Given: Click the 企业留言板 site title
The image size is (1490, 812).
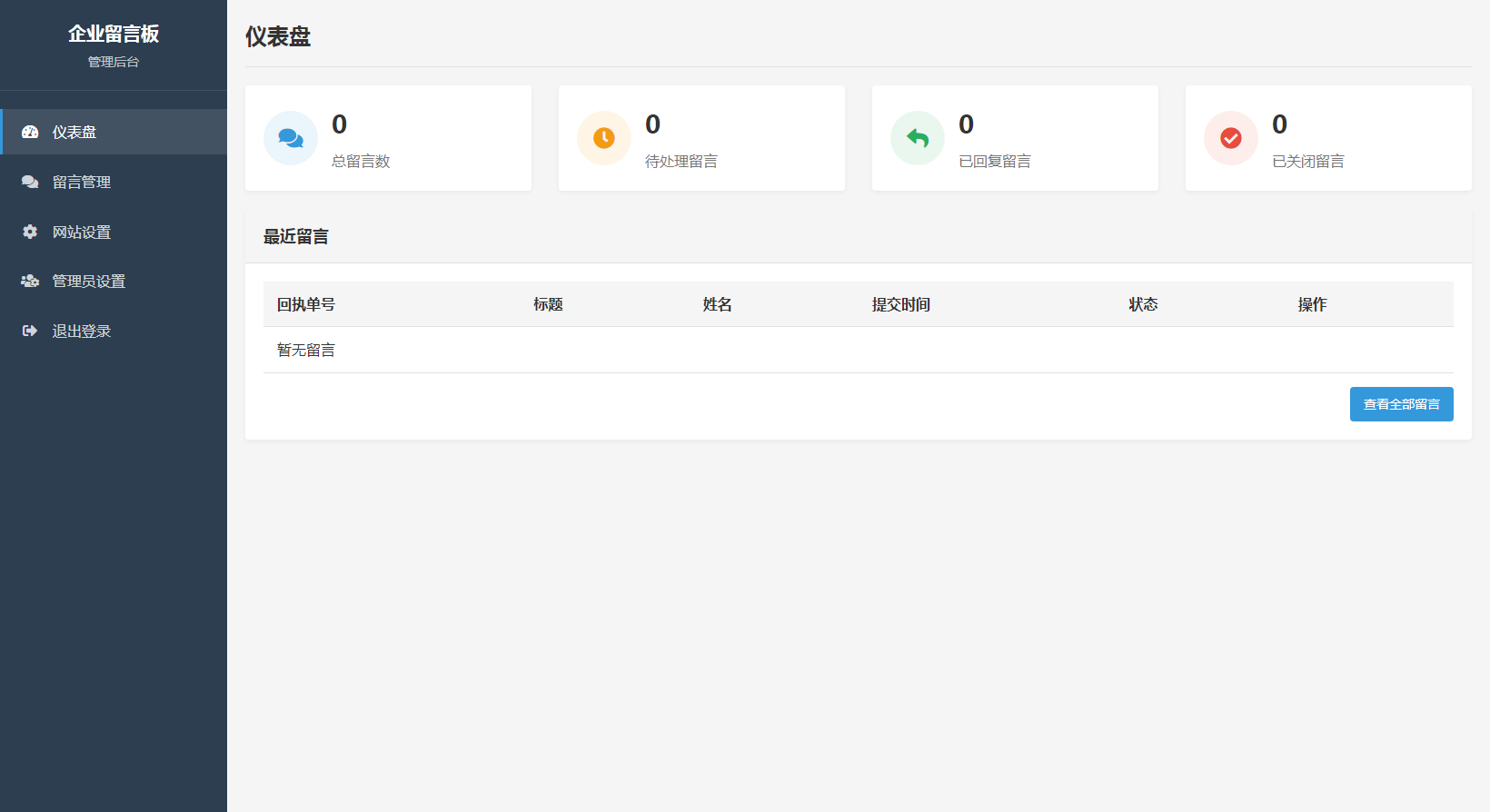Looking at the screenshot, I should click(114, 34).
